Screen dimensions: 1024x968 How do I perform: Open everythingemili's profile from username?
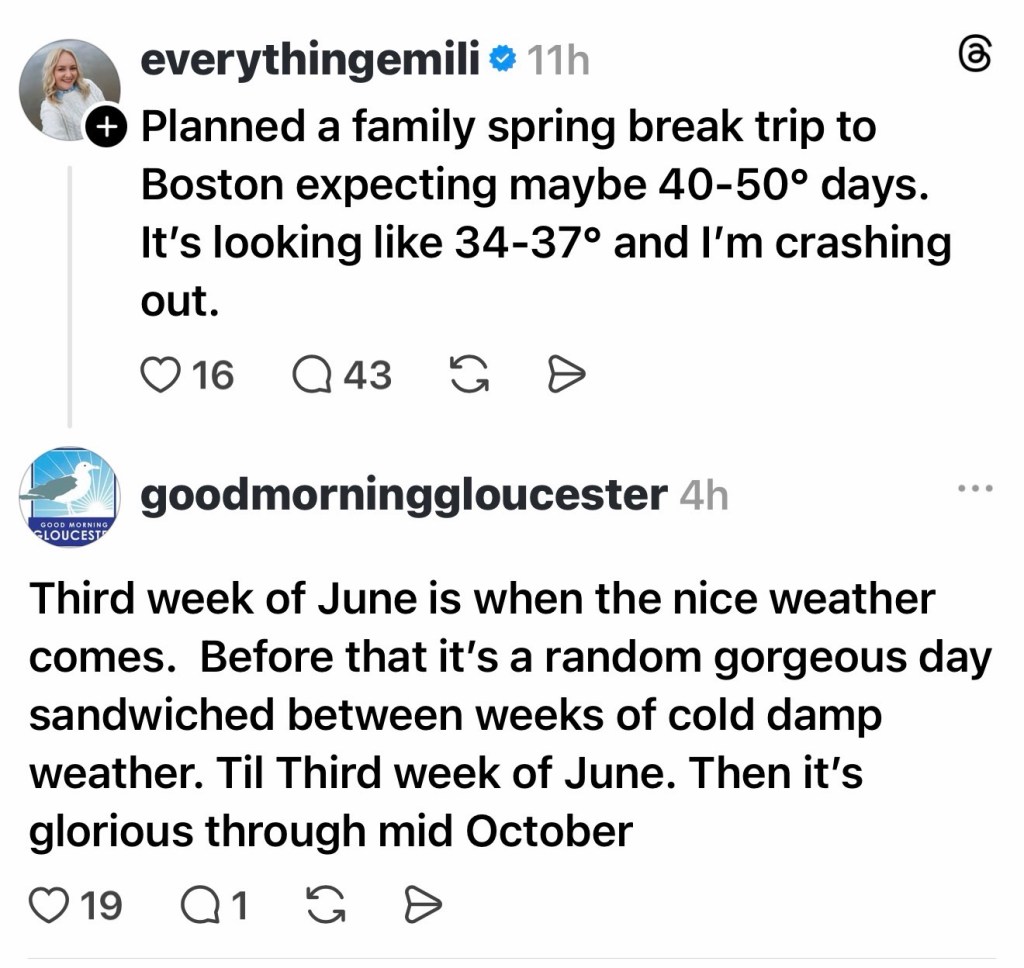pos(311,61)
